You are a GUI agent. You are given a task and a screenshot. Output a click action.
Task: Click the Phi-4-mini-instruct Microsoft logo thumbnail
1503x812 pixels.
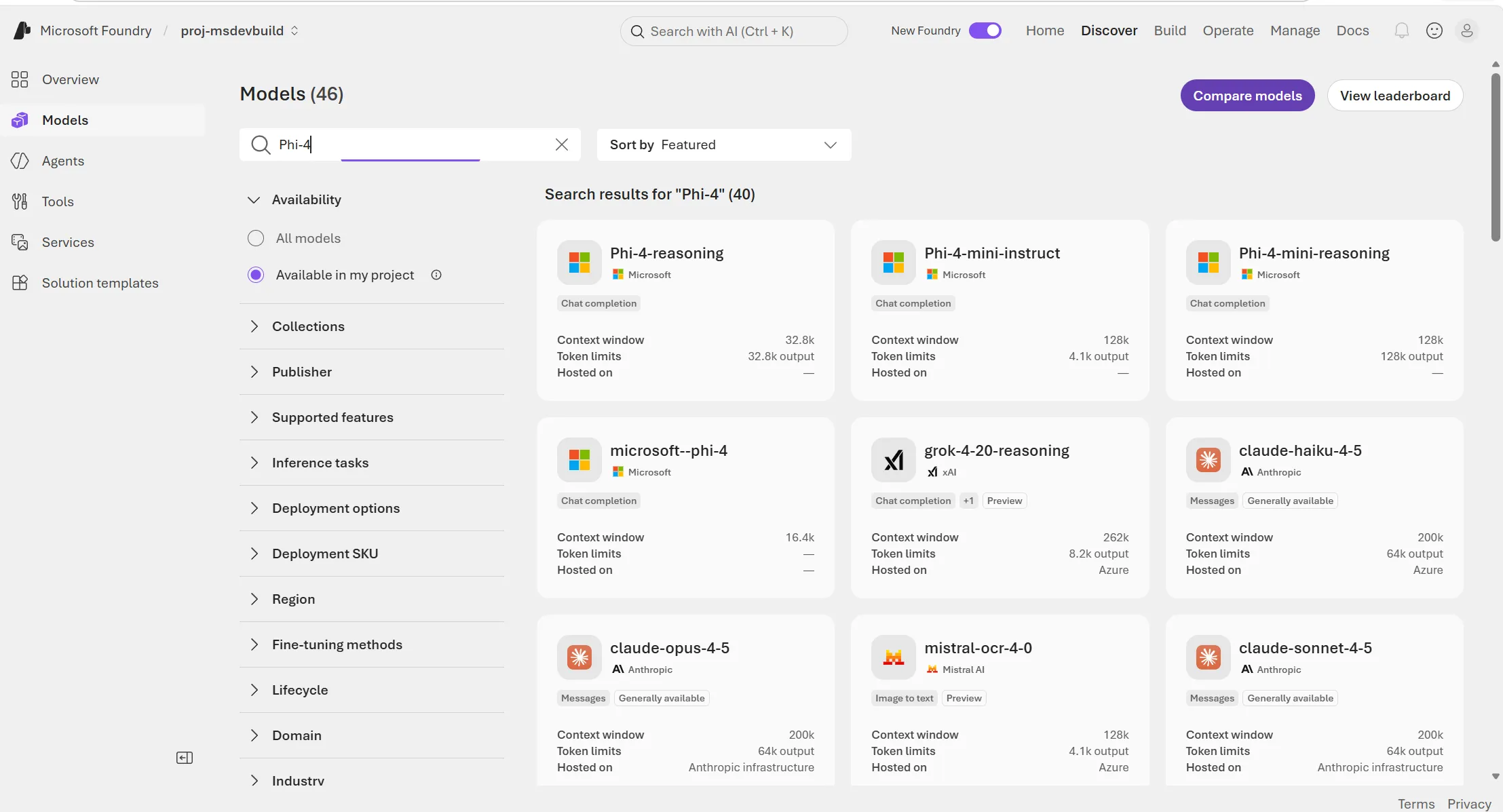pos(894,263)
